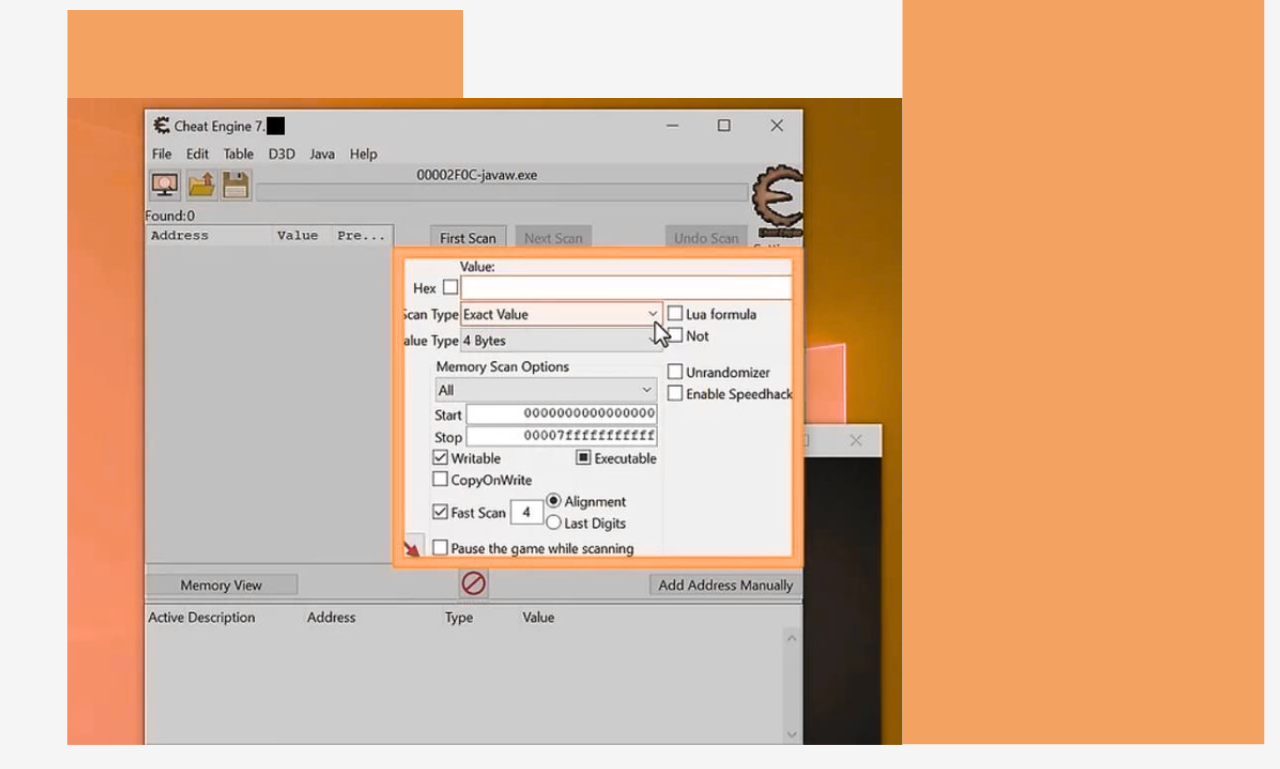
Task: Enable the Lua formula checkbox
Action: (675, 313)
